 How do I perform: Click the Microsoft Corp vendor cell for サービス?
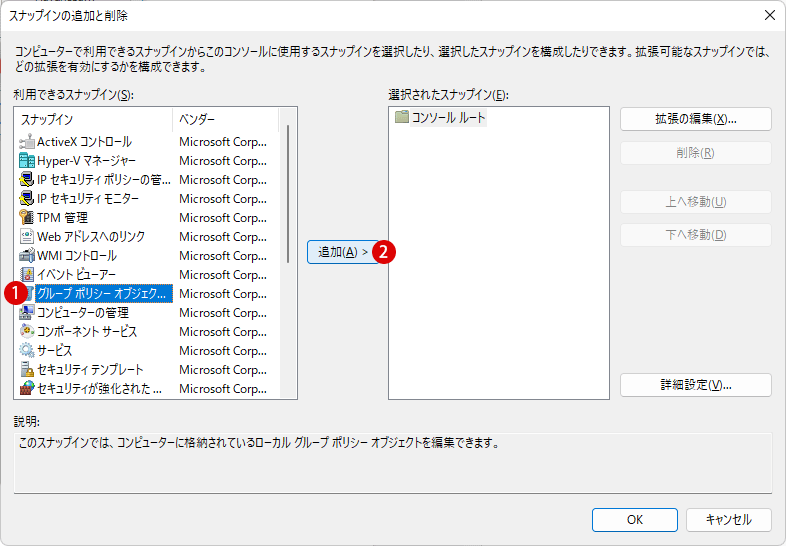click(x=223, y=350)
